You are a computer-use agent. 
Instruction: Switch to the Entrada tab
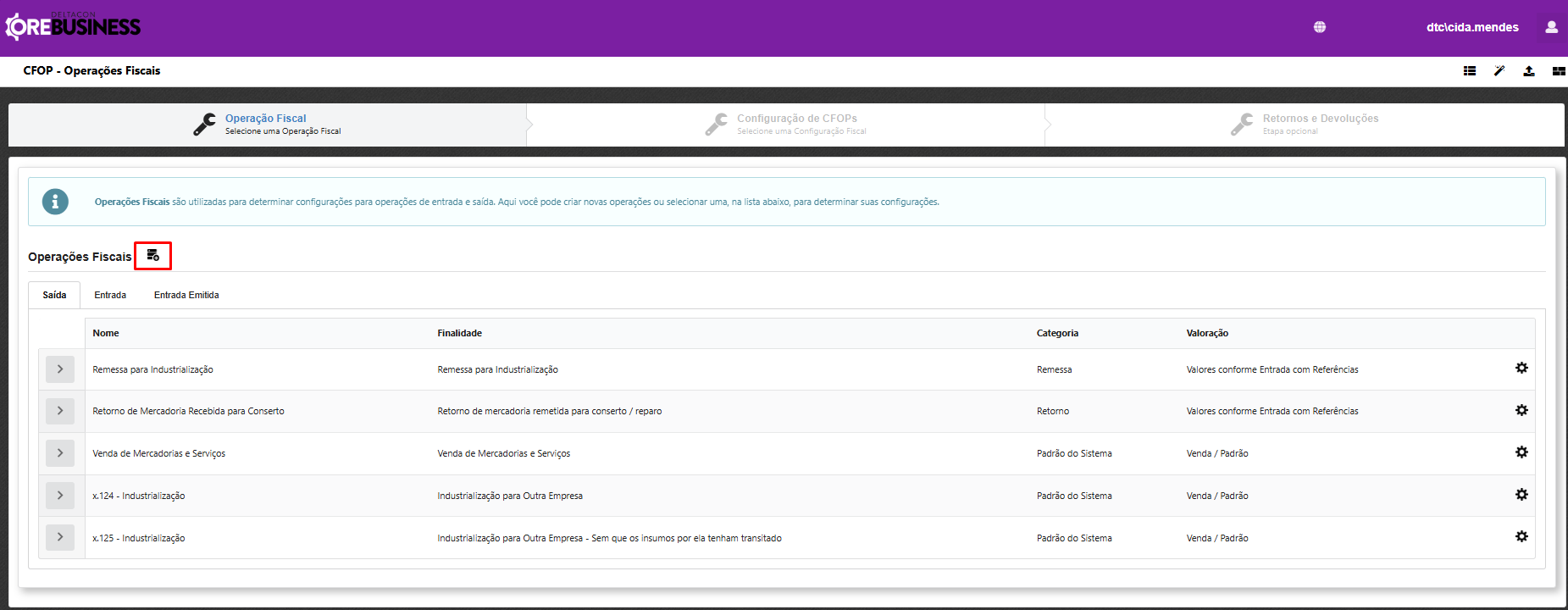coord(110,295)
